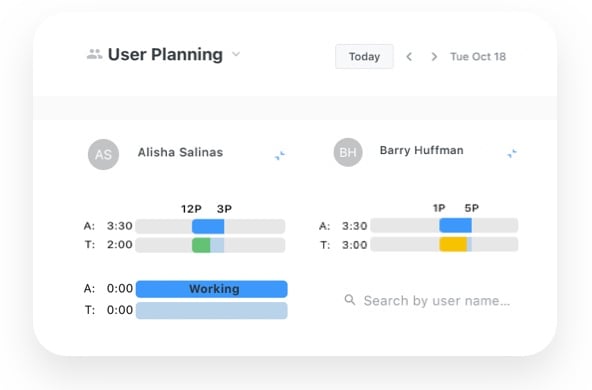
Task: Open Alisha Salinas name
Action: (x=180, y=152)
